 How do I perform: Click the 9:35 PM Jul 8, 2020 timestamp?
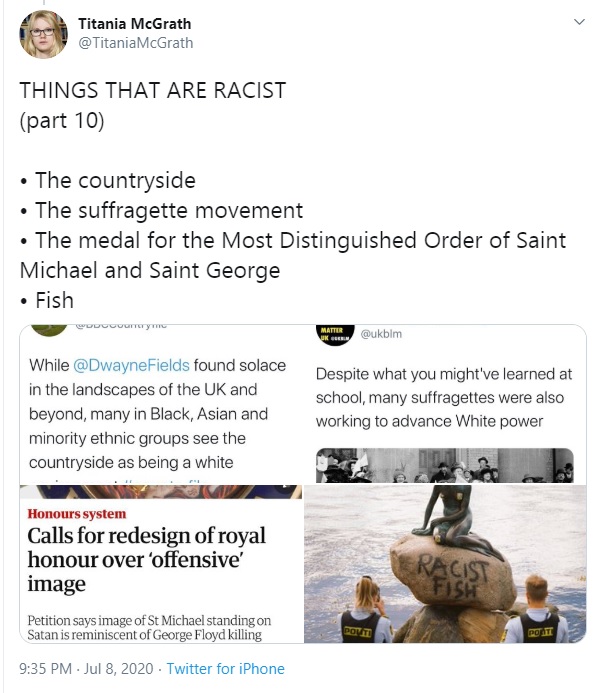click(x=86, y=669)
